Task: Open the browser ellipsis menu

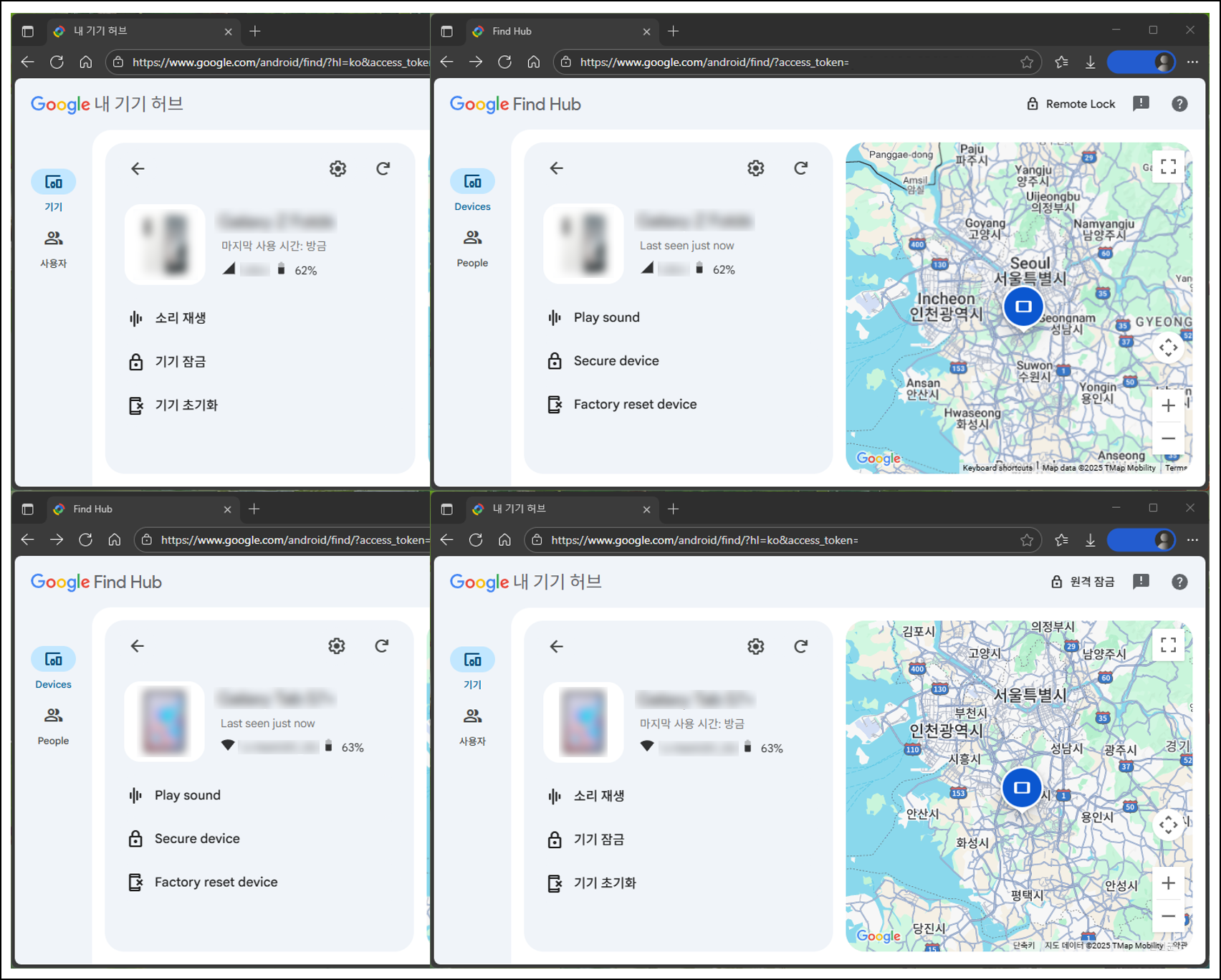Action: tap(1192, 62)
